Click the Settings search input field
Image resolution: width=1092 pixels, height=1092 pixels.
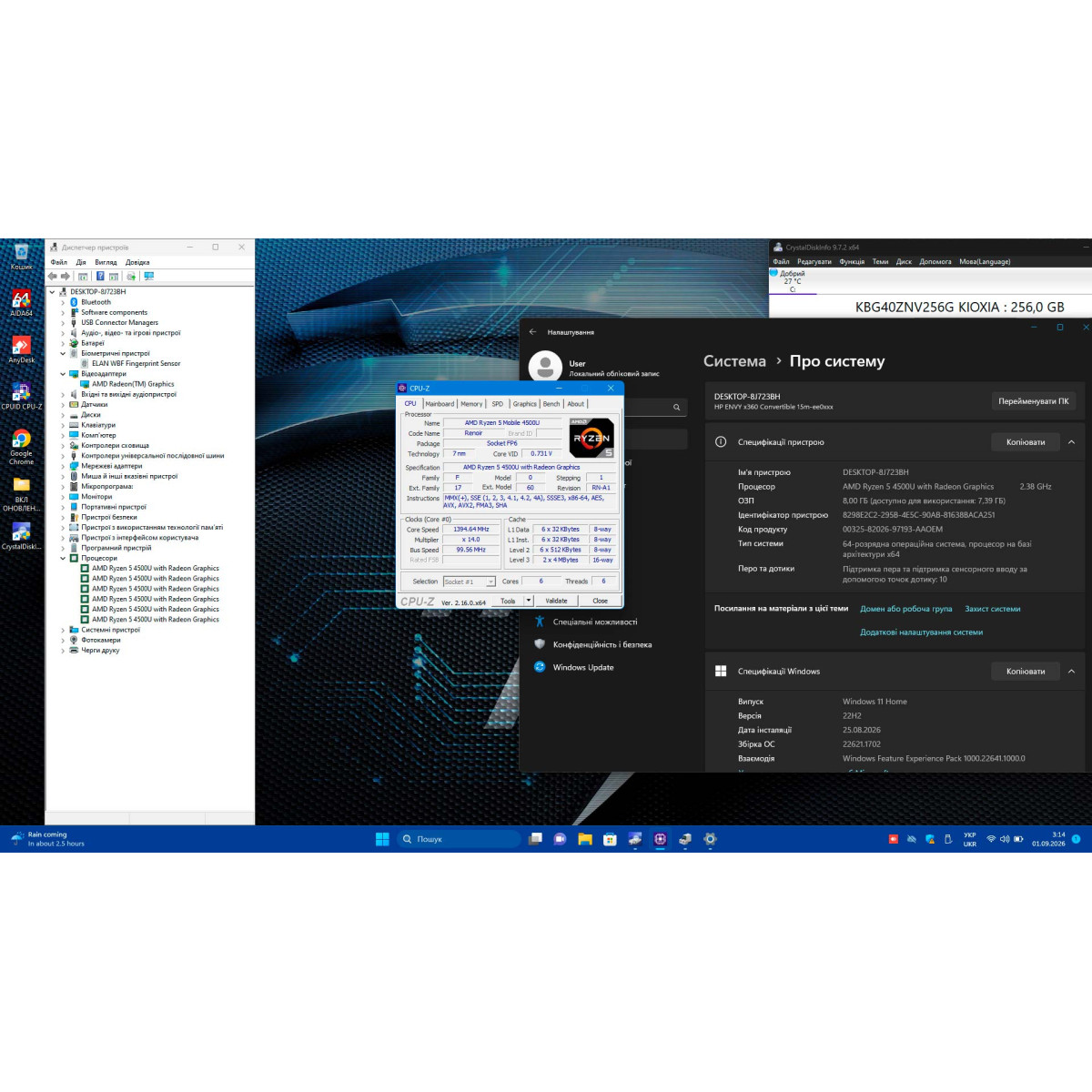click(x=607, y=408)
